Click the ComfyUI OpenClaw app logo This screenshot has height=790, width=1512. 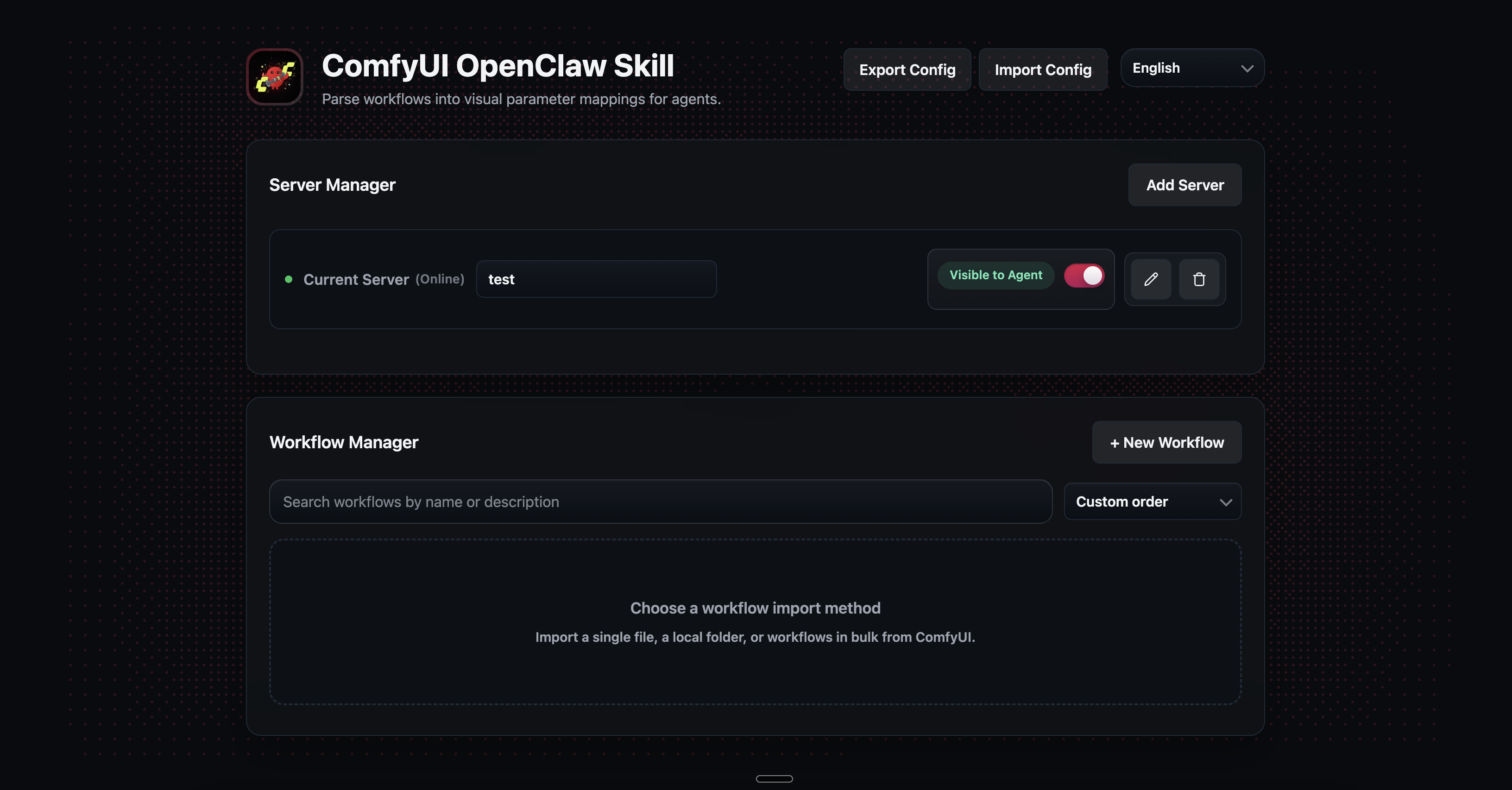(x=274, y=77)
